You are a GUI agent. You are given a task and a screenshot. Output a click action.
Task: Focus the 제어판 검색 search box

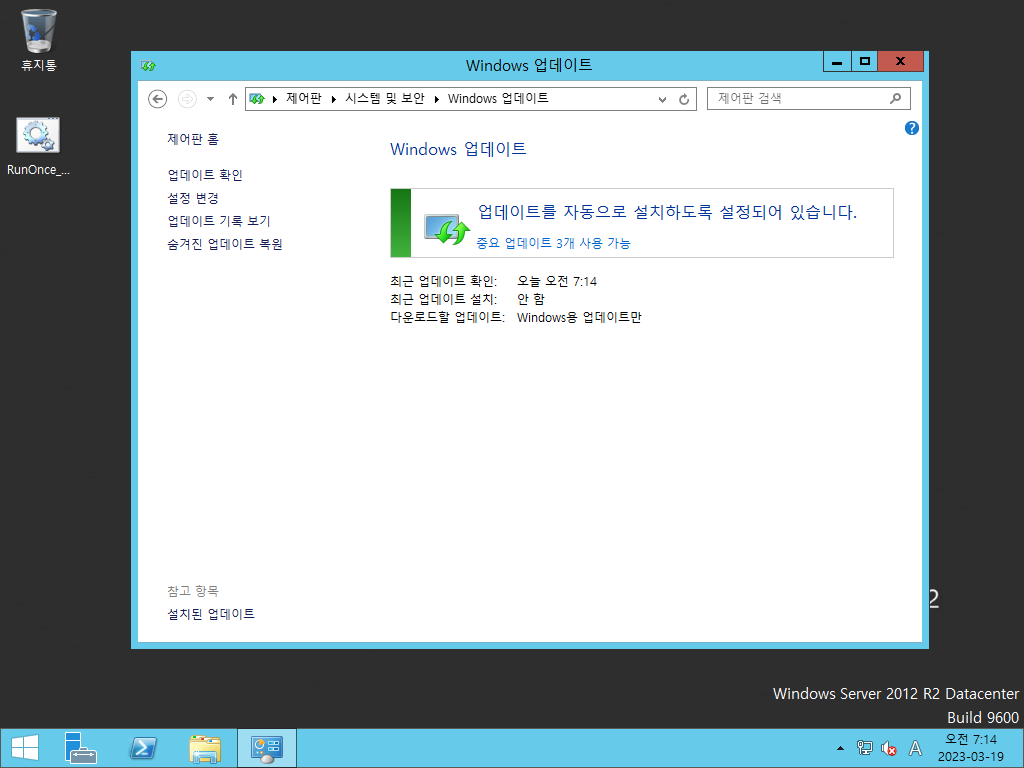pos(808,99)
